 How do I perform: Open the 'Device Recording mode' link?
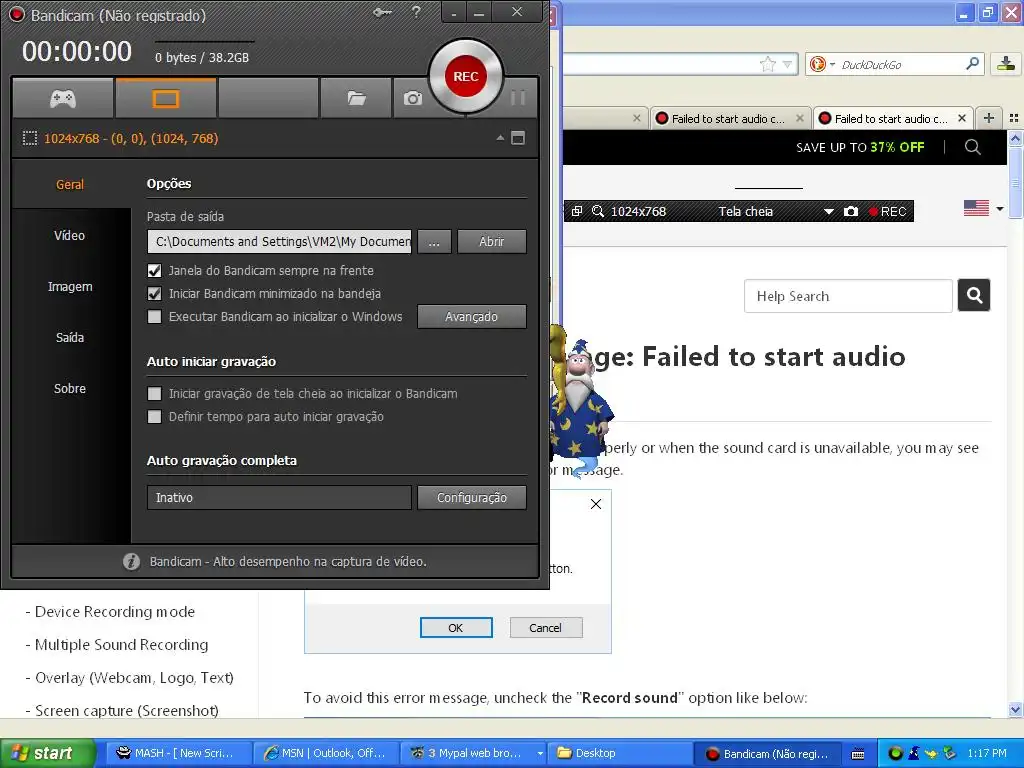click(115, 612)
